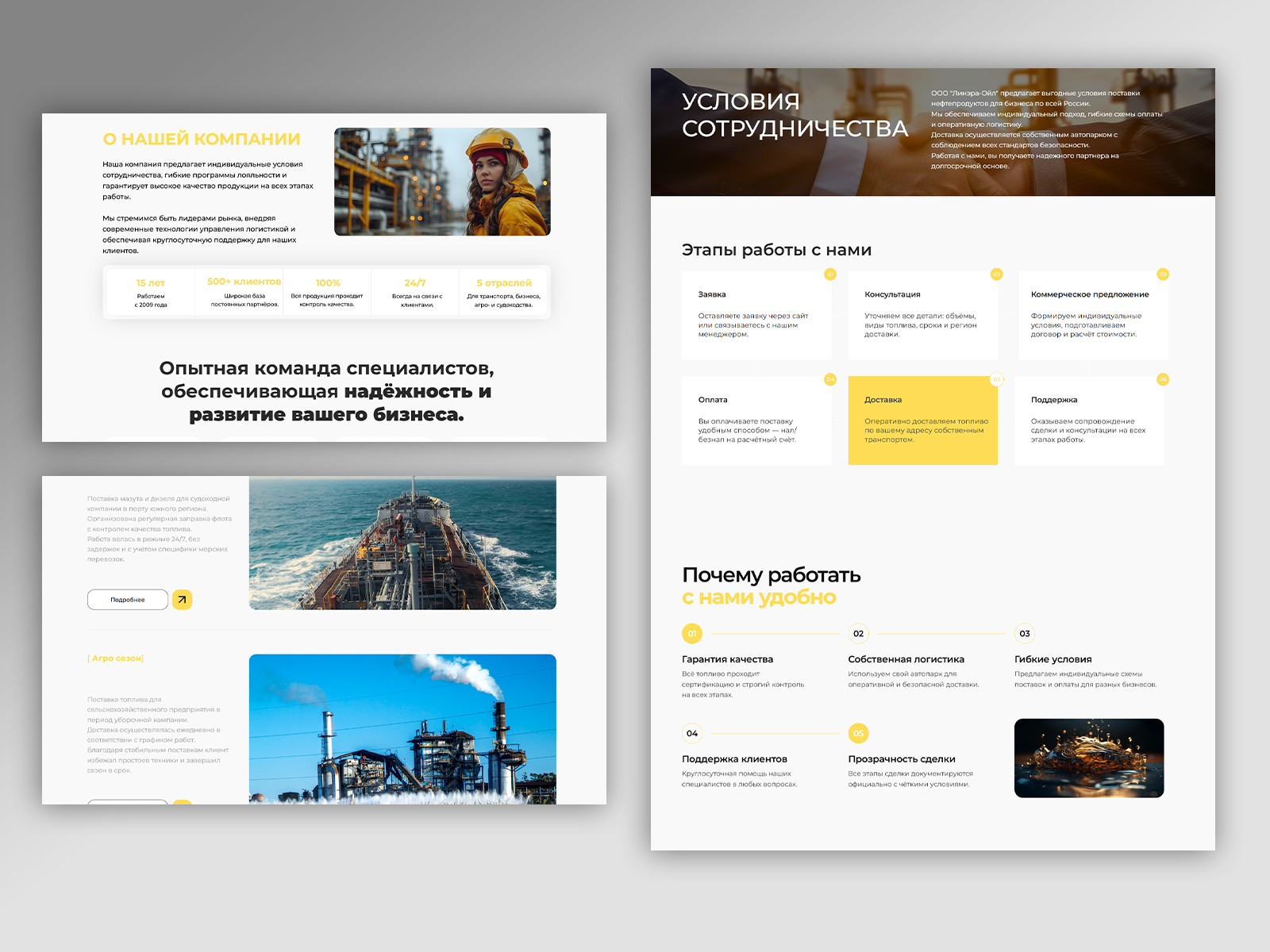Select the 'Оплата' step card

click(x=756, y=420)
